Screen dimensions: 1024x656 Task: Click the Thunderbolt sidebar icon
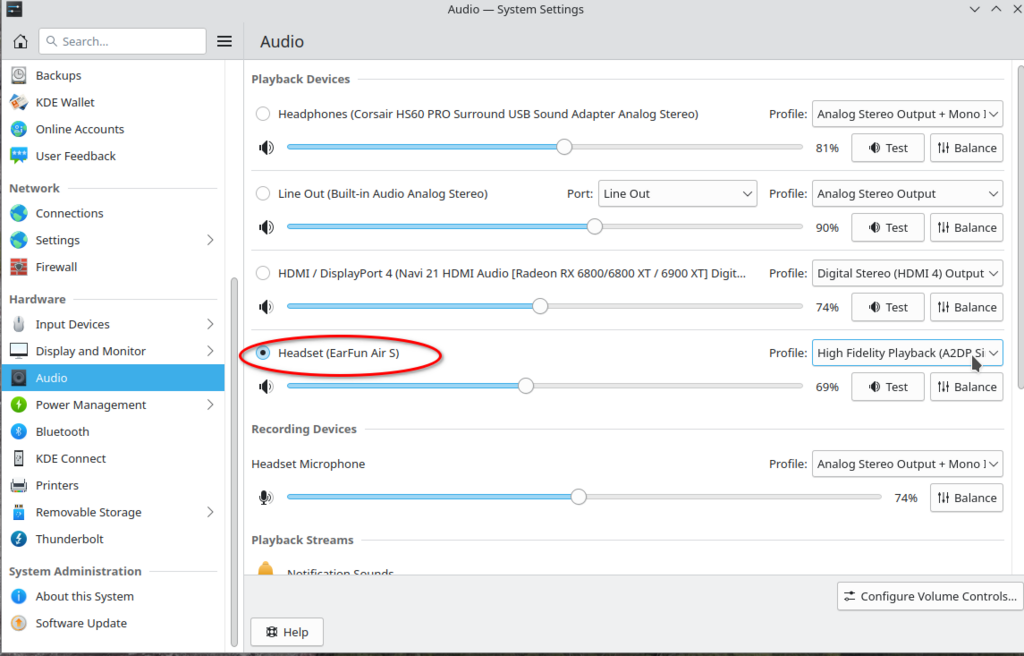[18, 539]
